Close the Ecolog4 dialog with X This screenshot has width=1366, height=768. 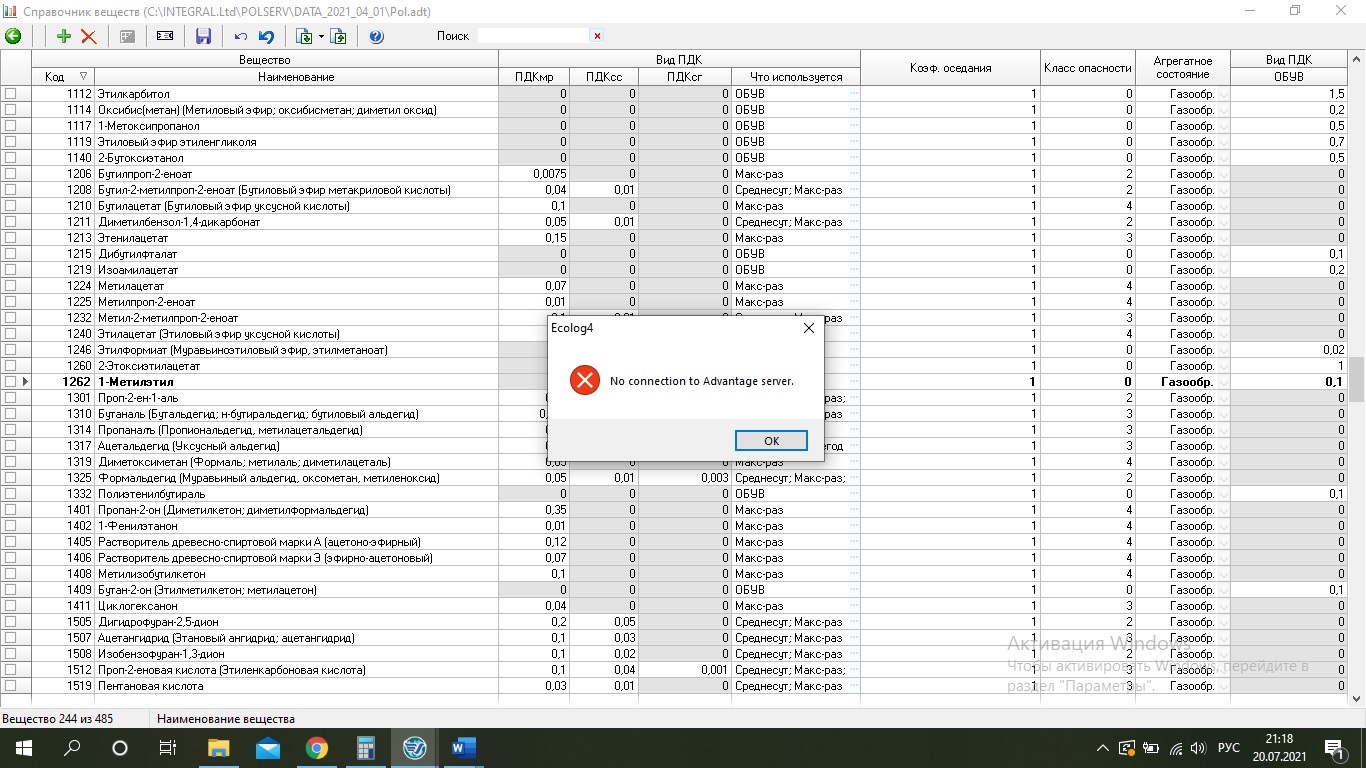(x=808, y=328)
